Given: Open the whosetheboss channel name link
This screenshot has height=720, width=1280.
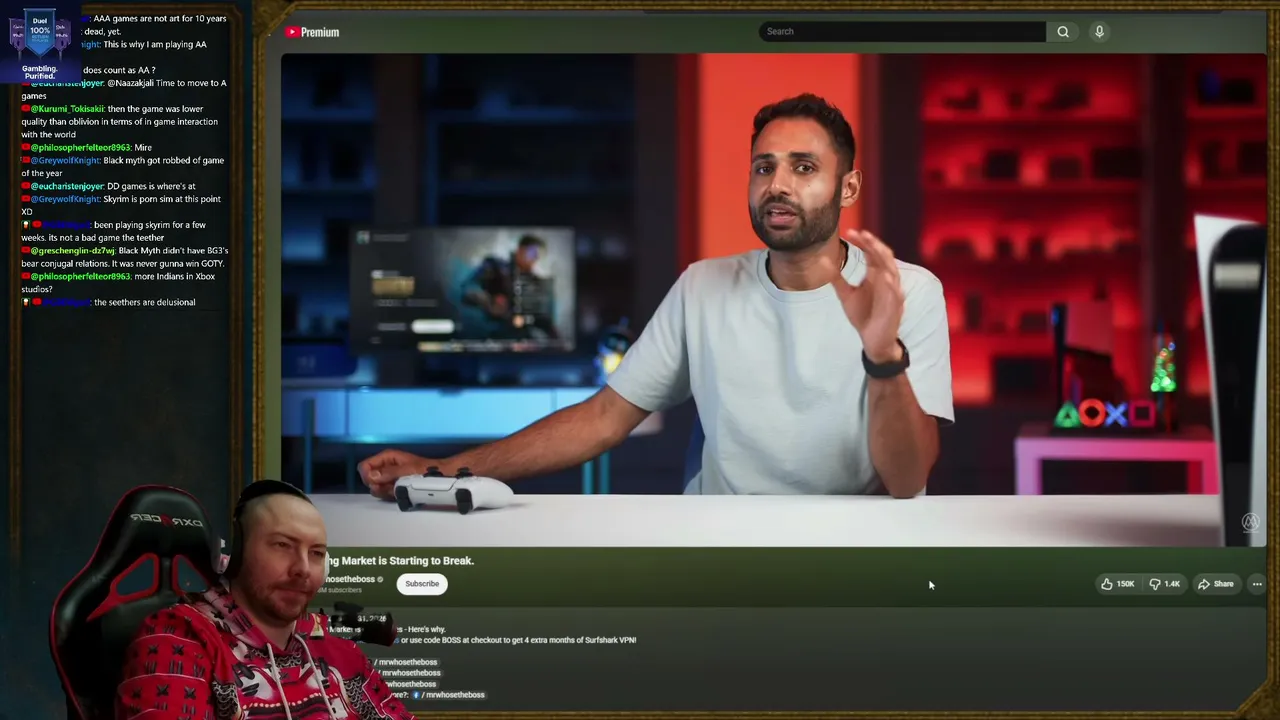Looking at the screenshot, I should 350,579.
